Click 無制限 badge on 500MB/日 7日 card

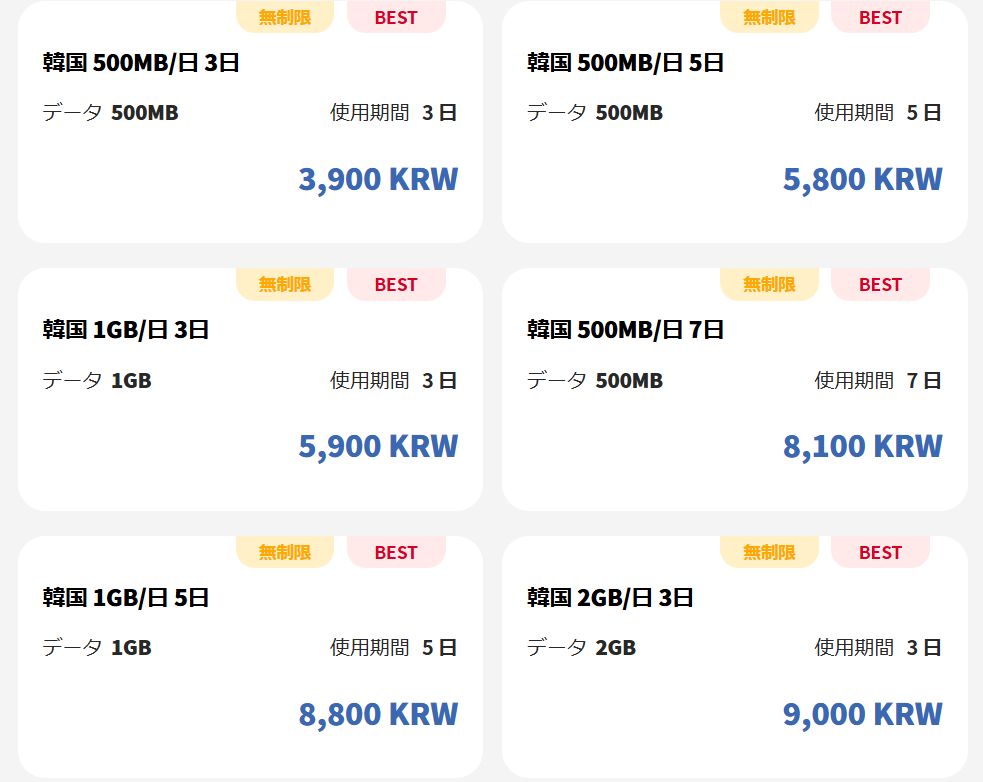pyautogui.click(x=769, y=284)
